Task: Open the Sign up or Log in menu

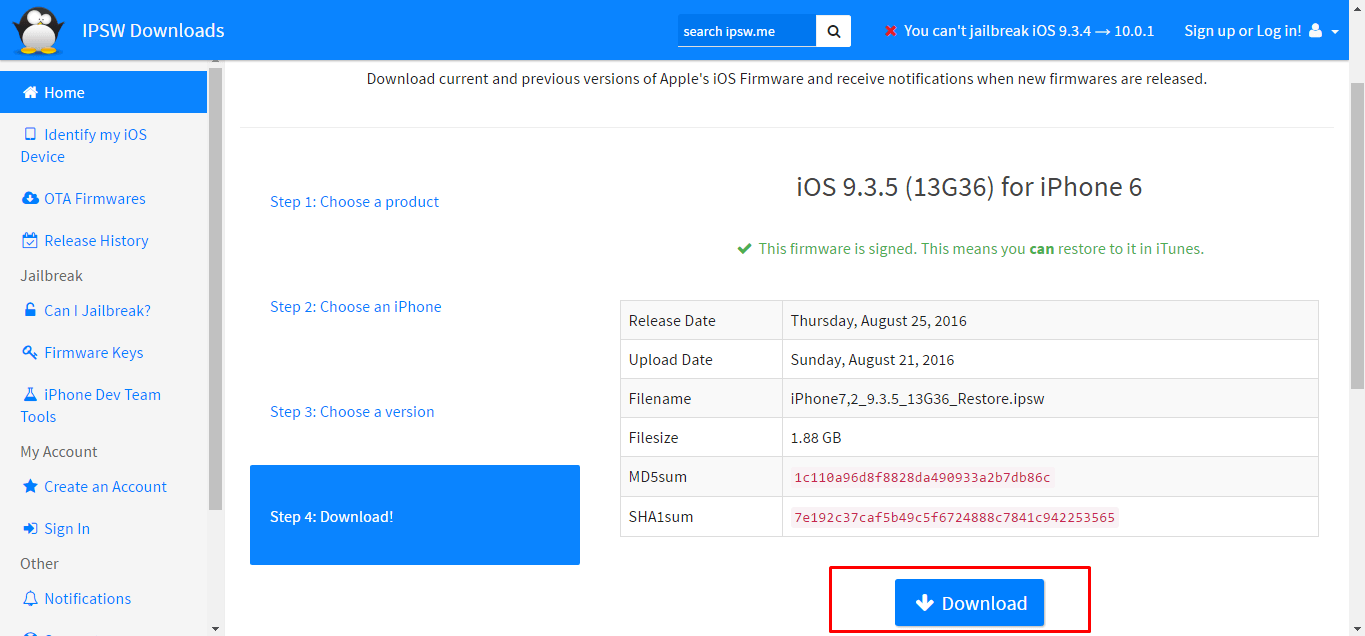Action: (x=1260, y=31)
